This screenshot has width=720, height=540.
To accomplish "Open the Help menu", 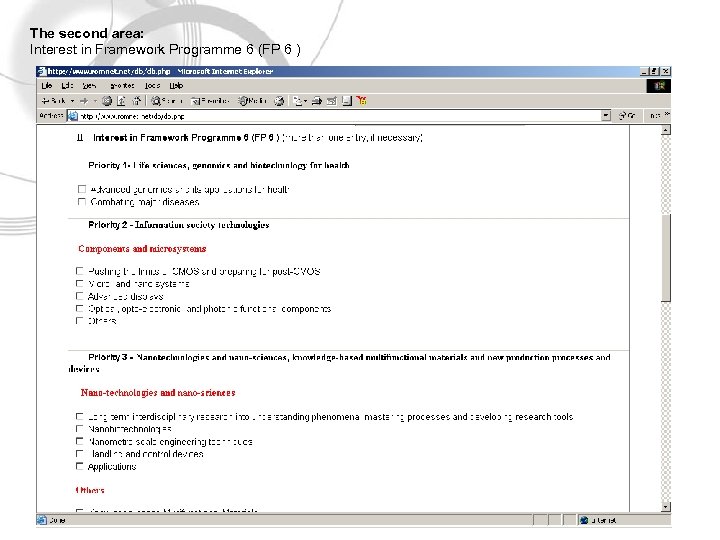I will pyautogui.click(x=176, y=85).
